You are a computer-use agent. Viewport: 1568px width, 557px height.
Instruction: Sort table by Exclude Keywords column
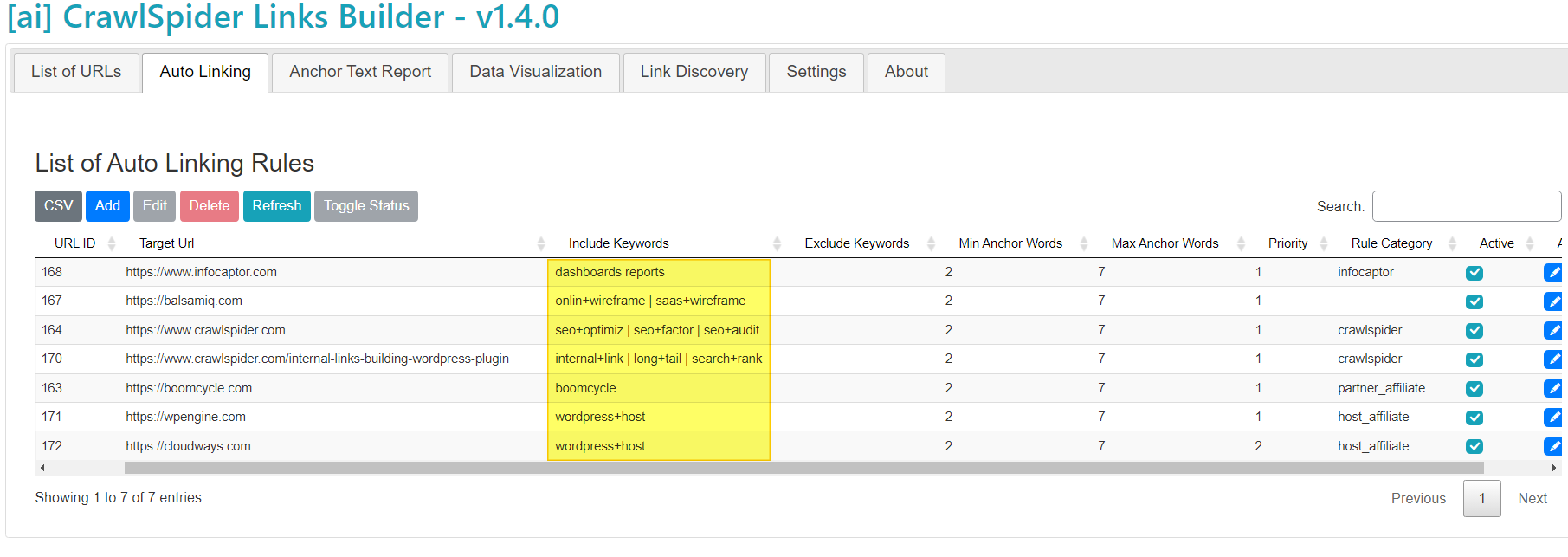pyautogui.click(x=862, y=243)
